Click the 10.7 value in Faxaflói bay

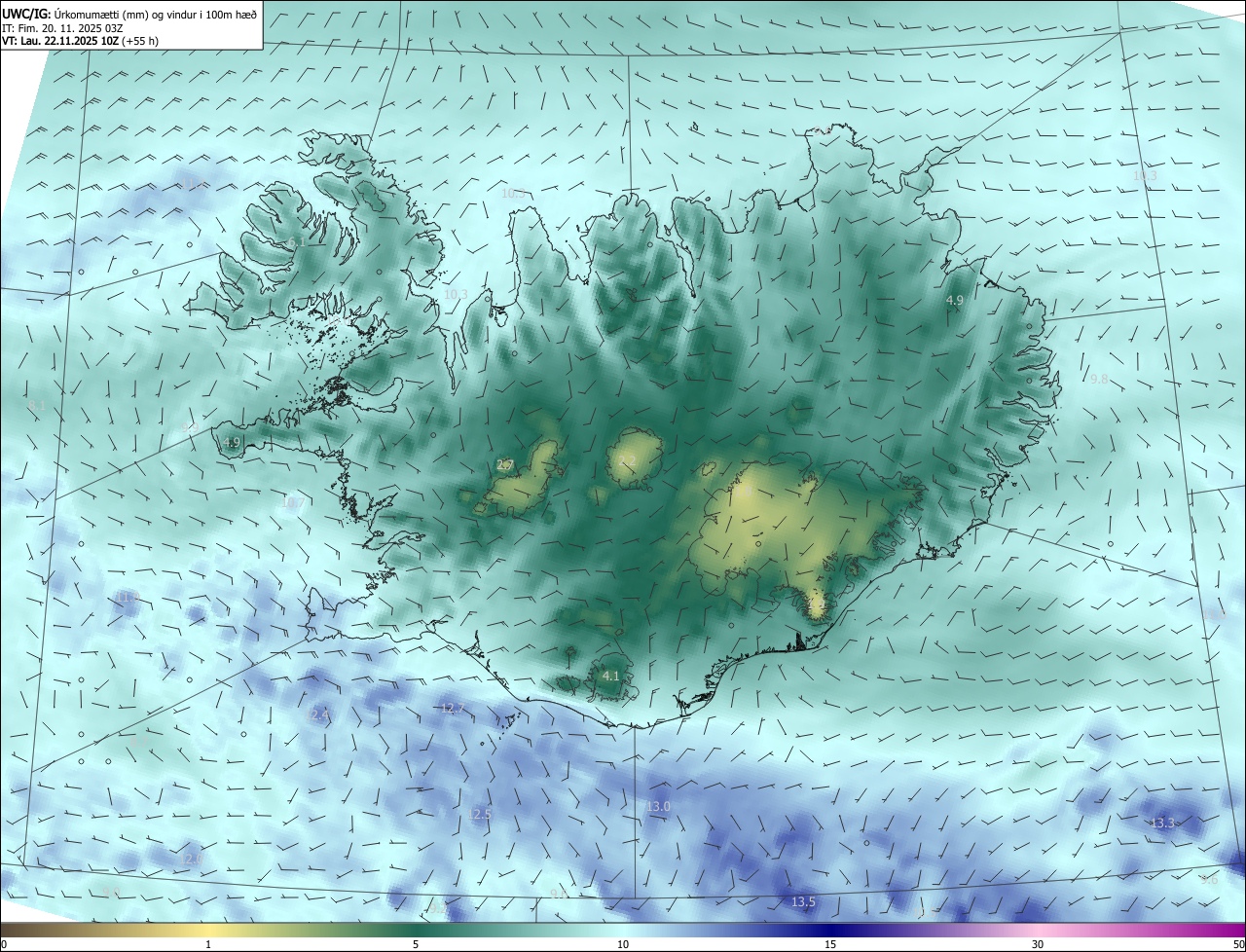293,503
